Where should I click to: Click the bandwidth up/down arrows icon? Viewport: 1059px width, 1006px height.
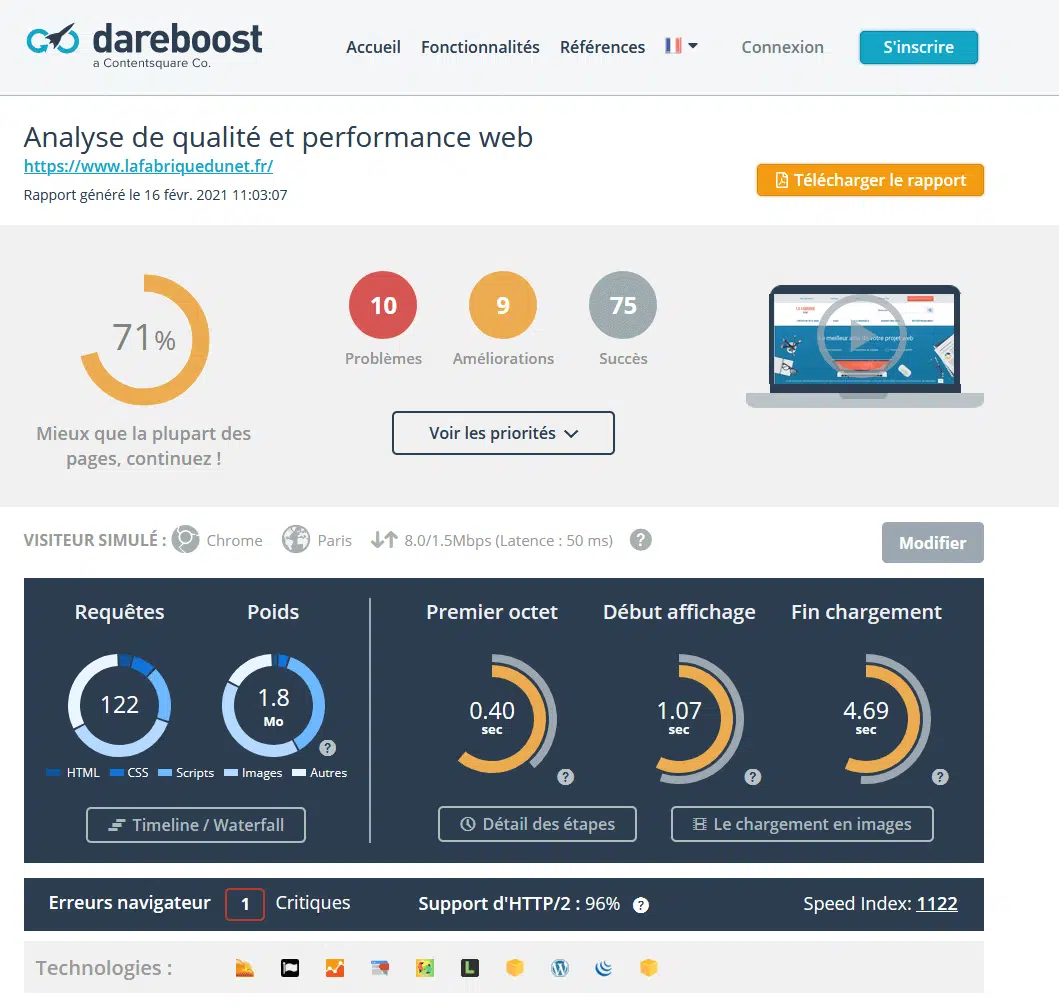tap(384, 539)
